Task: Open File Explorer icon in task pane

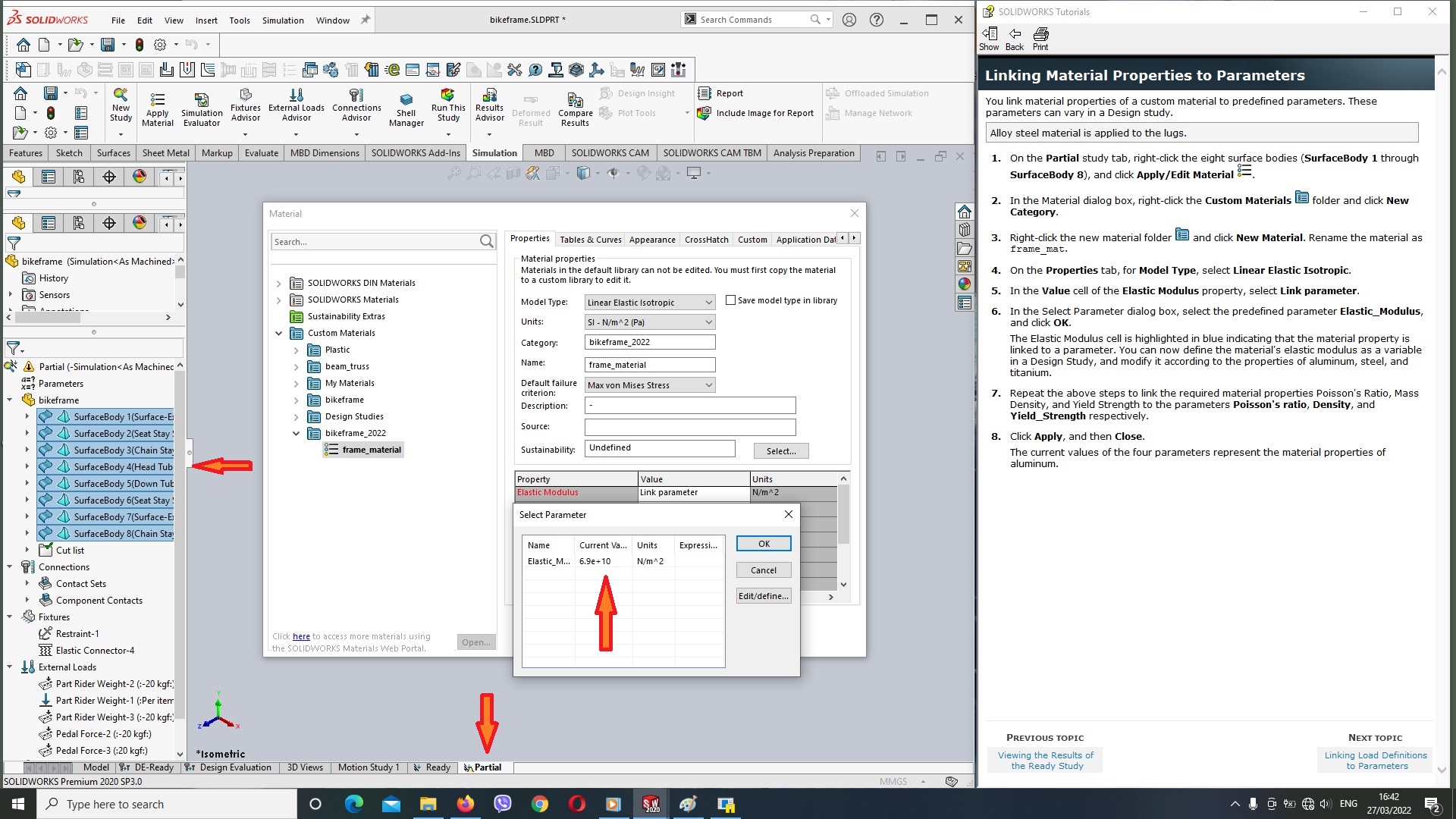Action: pyautogui.click(x=964, y=249)
